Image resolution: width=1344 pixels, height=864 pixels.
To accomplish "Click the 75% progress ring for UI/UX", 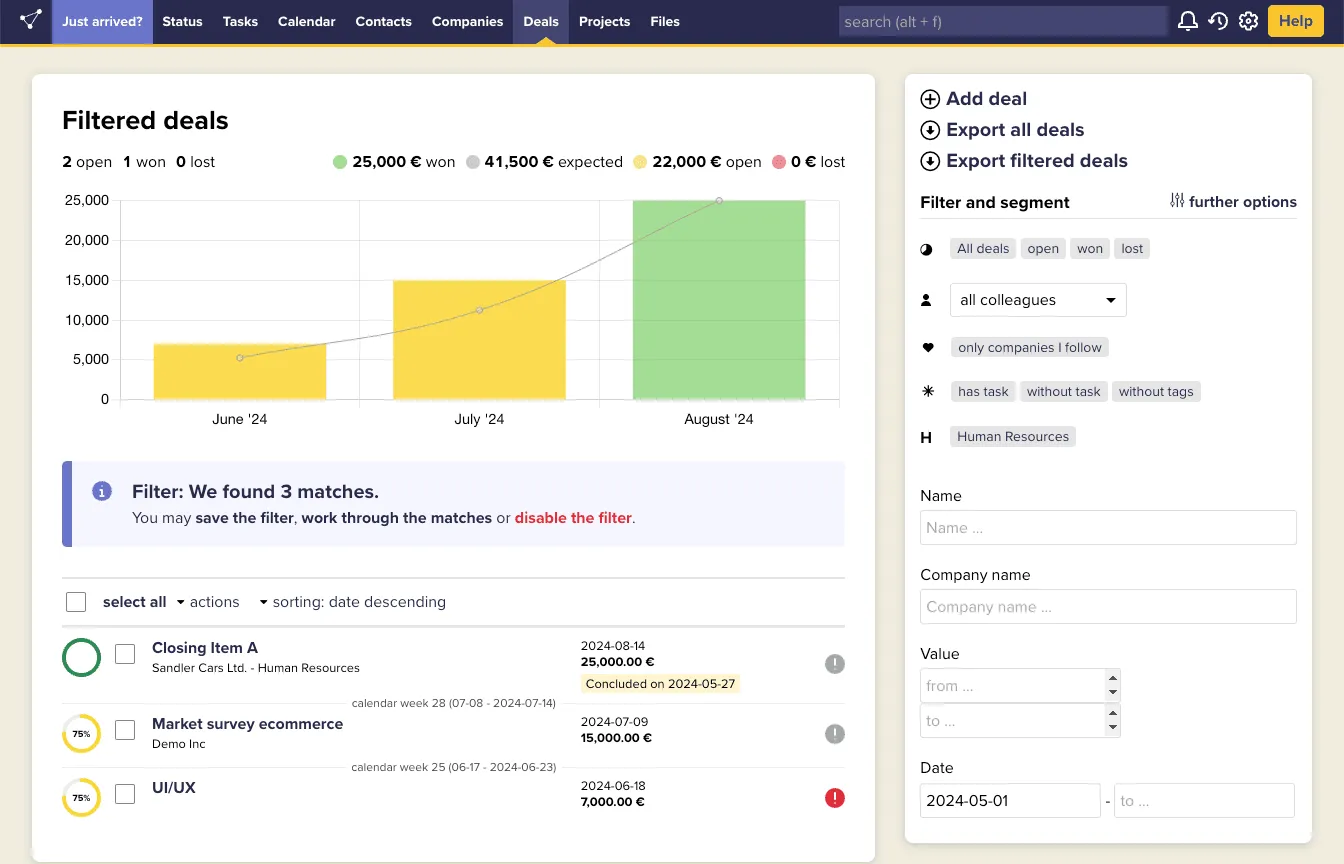I will click(x=82, y=798).
